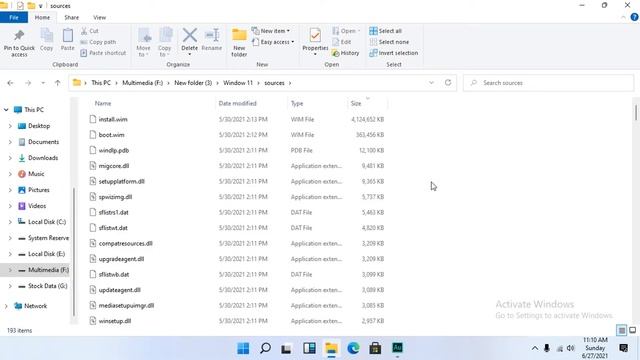Open the File menu
The width and height of the screenshot is (640, 360).
coord(14,18)
